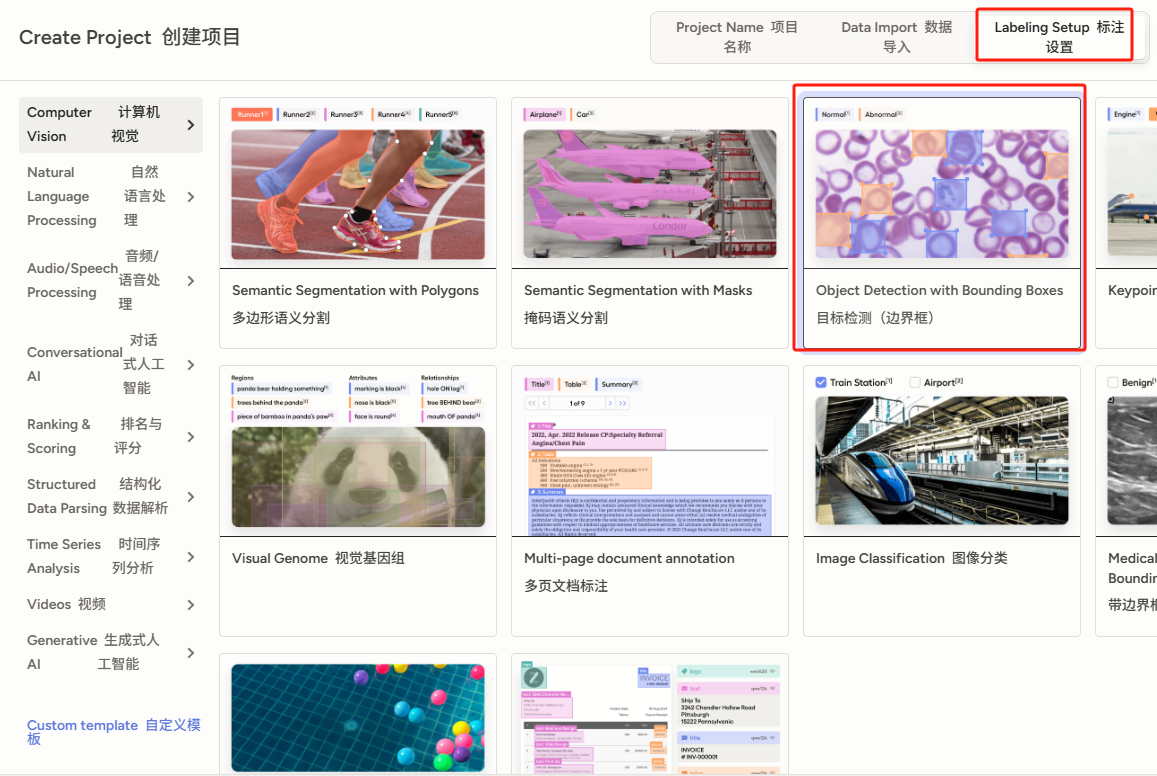Select the Airplane label

coord(545,114)
